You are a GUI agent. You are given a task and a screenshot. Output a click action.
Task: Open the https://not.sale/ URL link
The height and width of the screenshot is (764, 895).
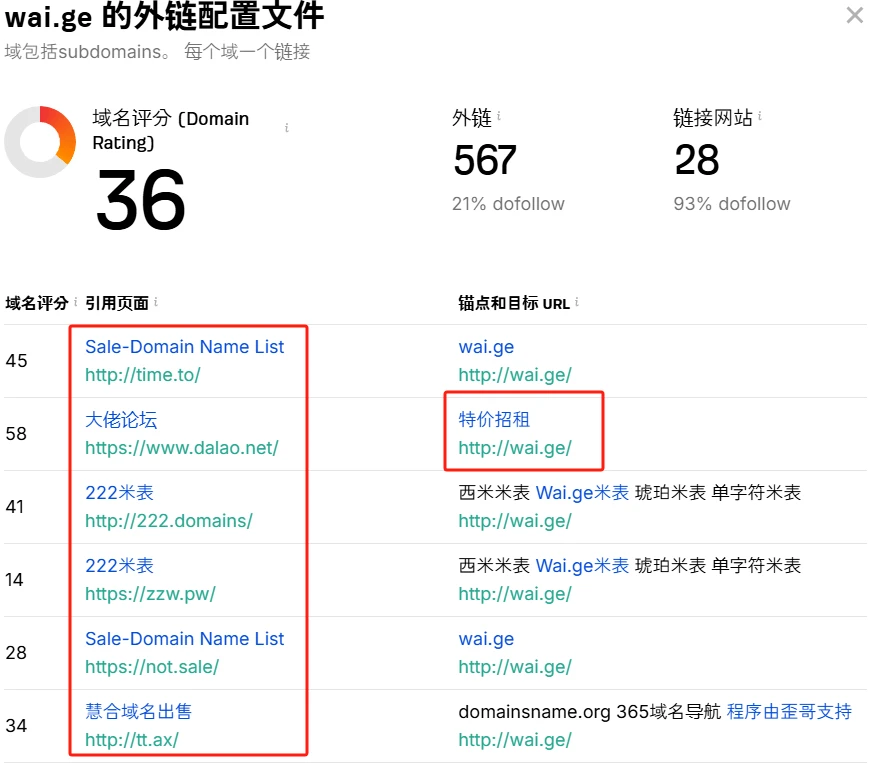[152, 667]
